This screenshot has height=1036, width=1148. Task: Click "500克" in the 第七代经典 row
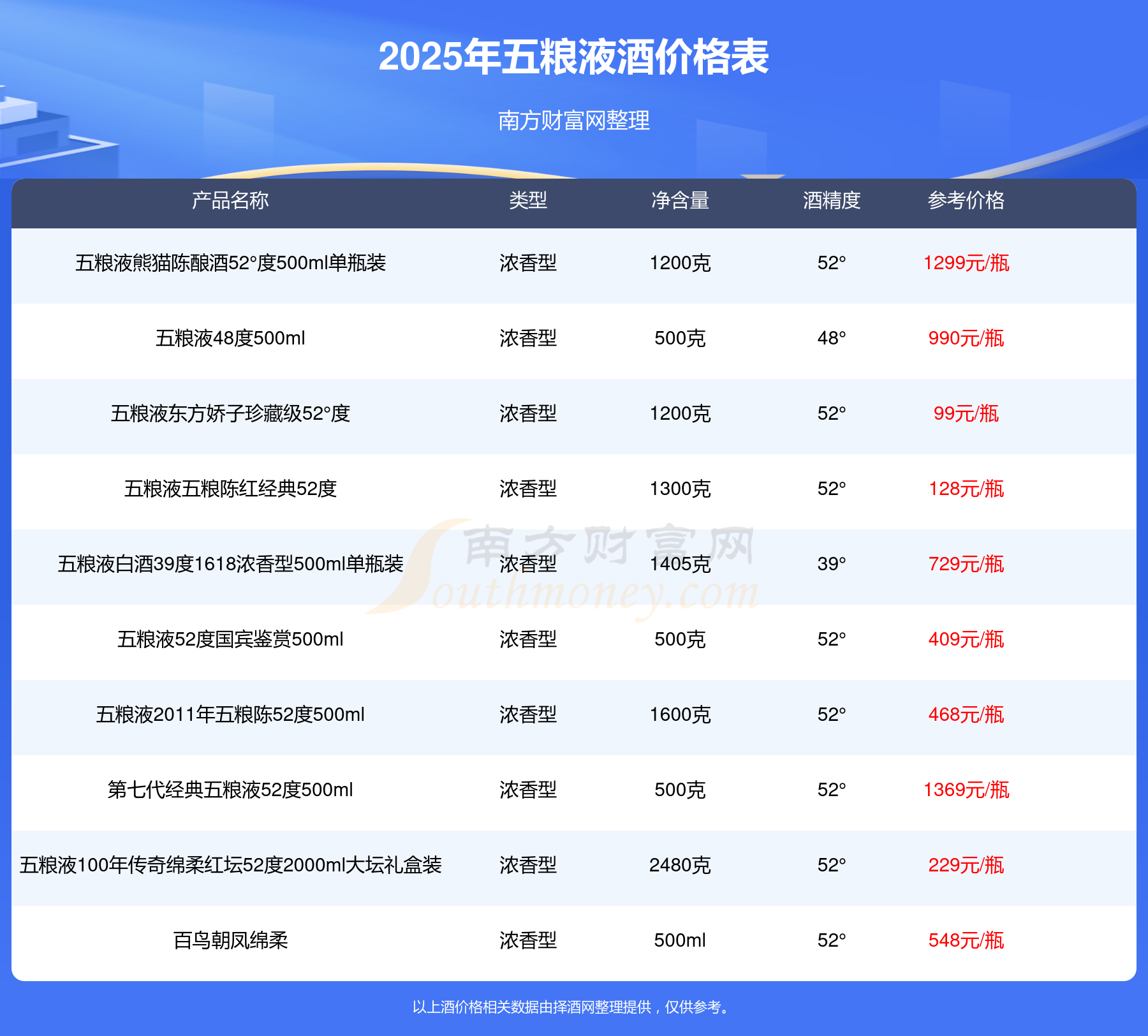[680, 790]
